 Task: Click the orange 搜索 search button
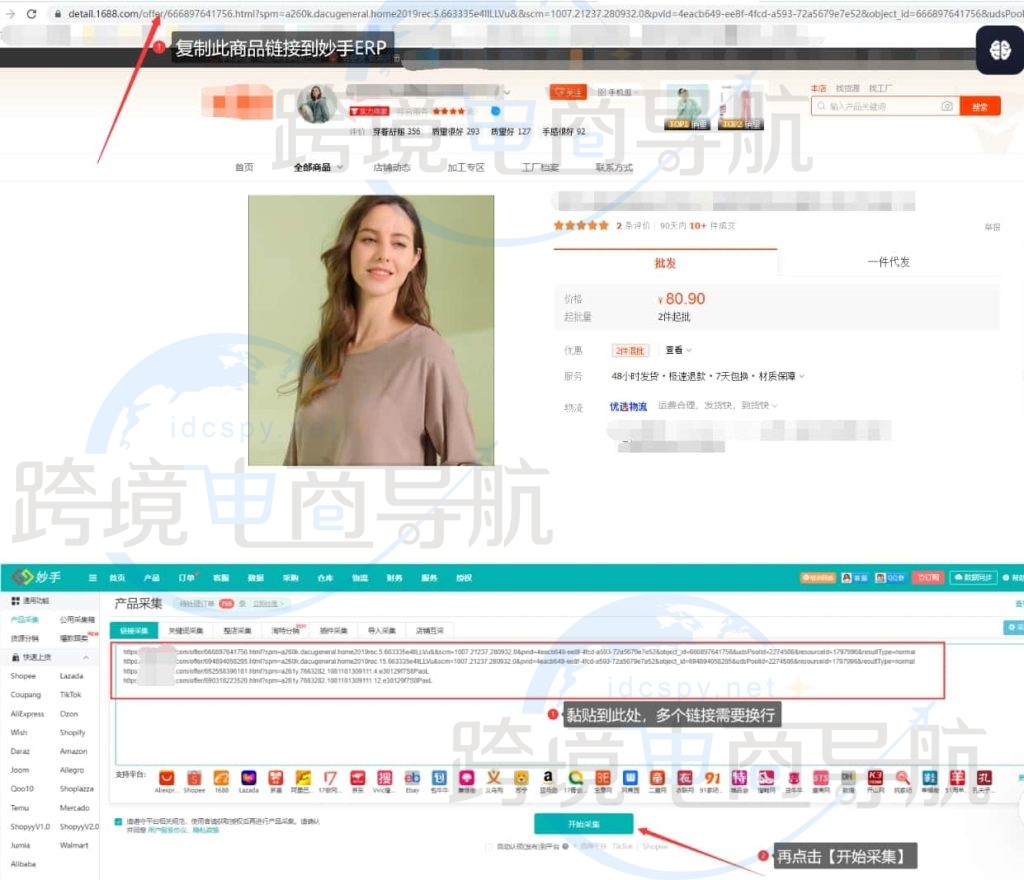pos(979,106)
